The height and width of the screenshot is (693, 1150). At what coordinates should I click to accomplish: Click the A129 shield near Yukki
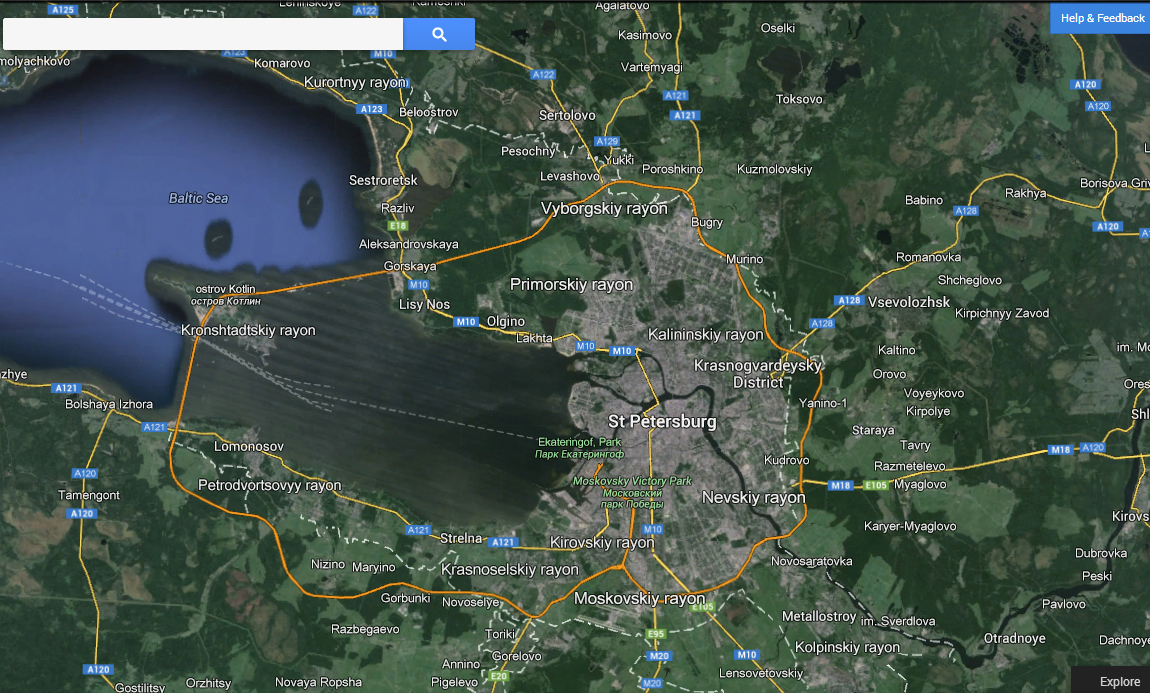coord(607,142)
